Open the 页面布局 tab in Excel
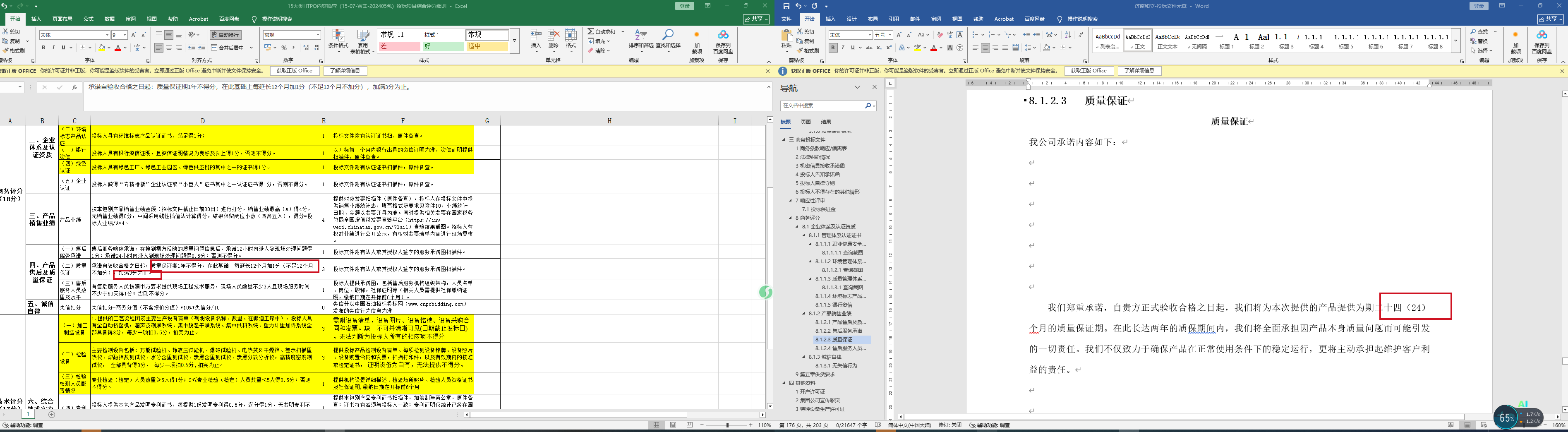This screenshot has height=432, width=1568. tap(62, 19)
